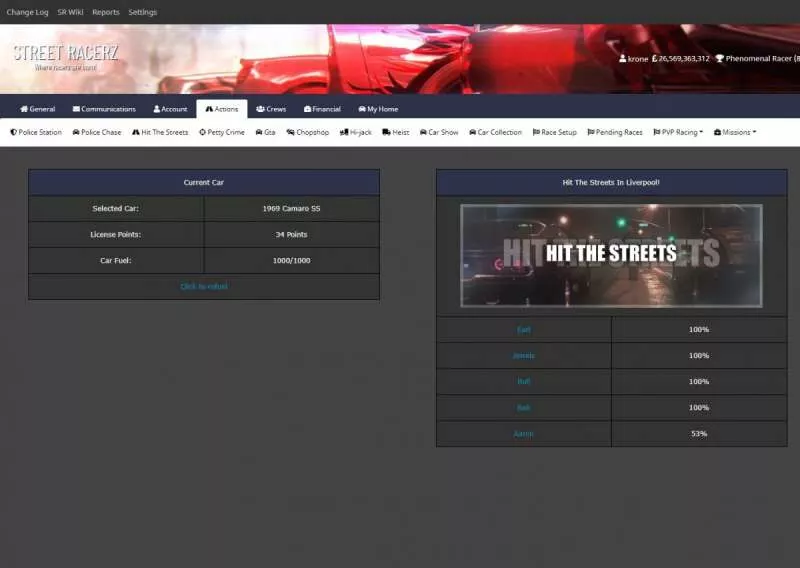800x568 pixels.
Task: Expand the PVP Racing dropdown
Action: (x=677, y=132)
